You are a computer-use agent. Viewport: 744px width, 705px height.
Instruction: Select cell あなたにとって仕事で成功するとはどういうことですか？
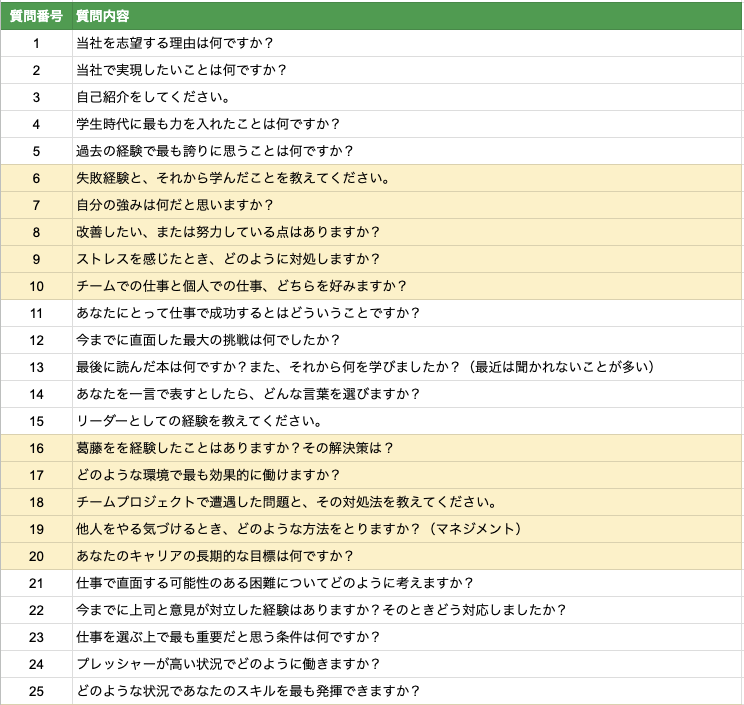[408, 313]
